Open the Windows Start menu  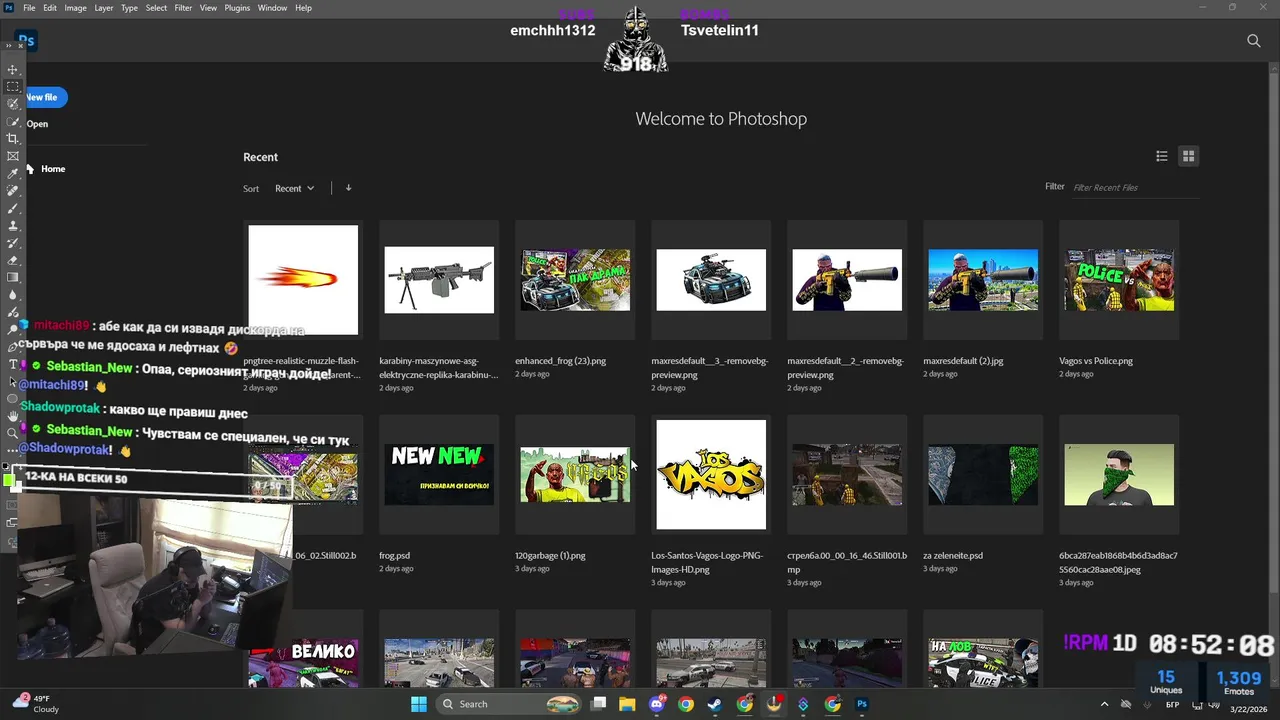coord(419,704)
